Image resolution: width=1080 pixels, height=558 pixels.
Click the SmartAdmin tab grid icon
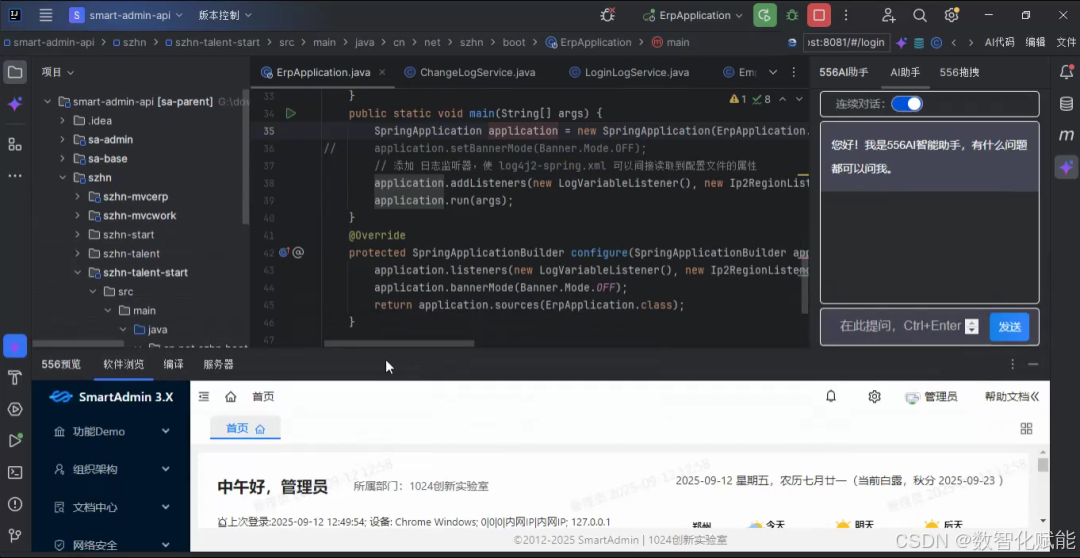tap(1026, 428)
